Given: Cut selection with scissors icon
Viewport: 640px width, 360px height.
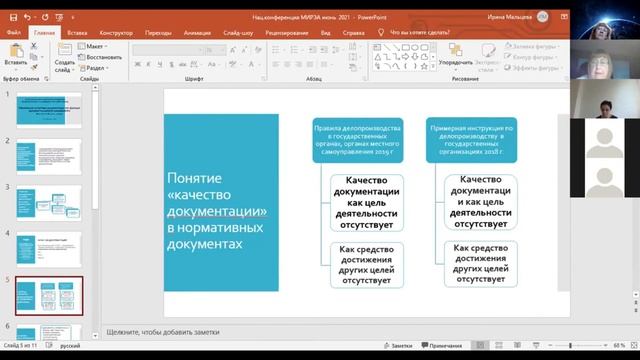Looking at the screenshot, I should (34, 46).
